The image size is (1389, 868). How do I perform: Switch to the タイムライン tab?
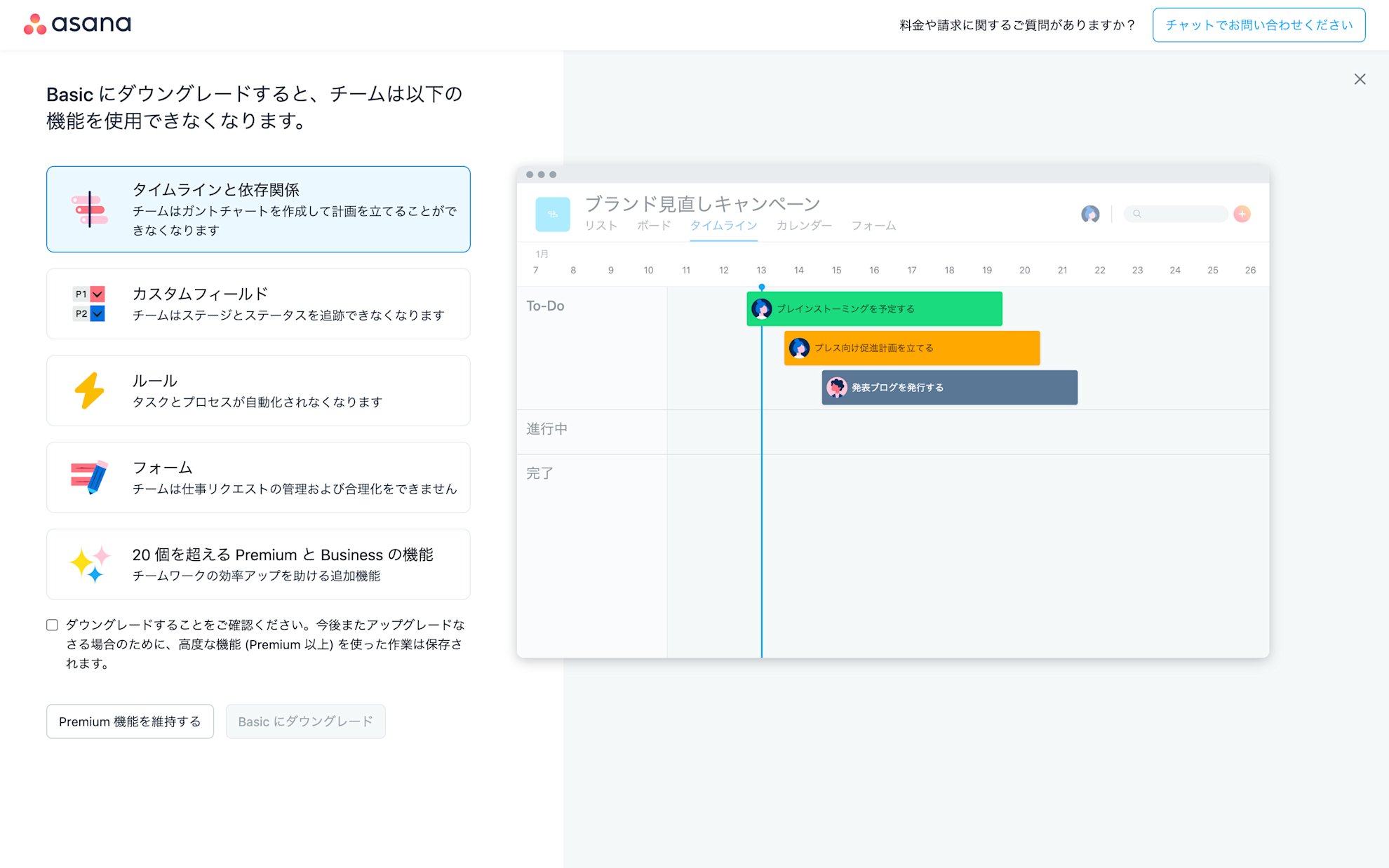pos(723,226)
